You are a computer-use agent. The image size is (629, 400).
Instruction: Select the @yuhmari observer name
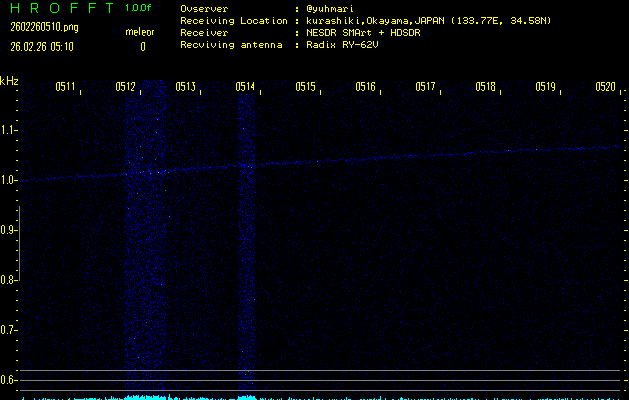point(333,8)
